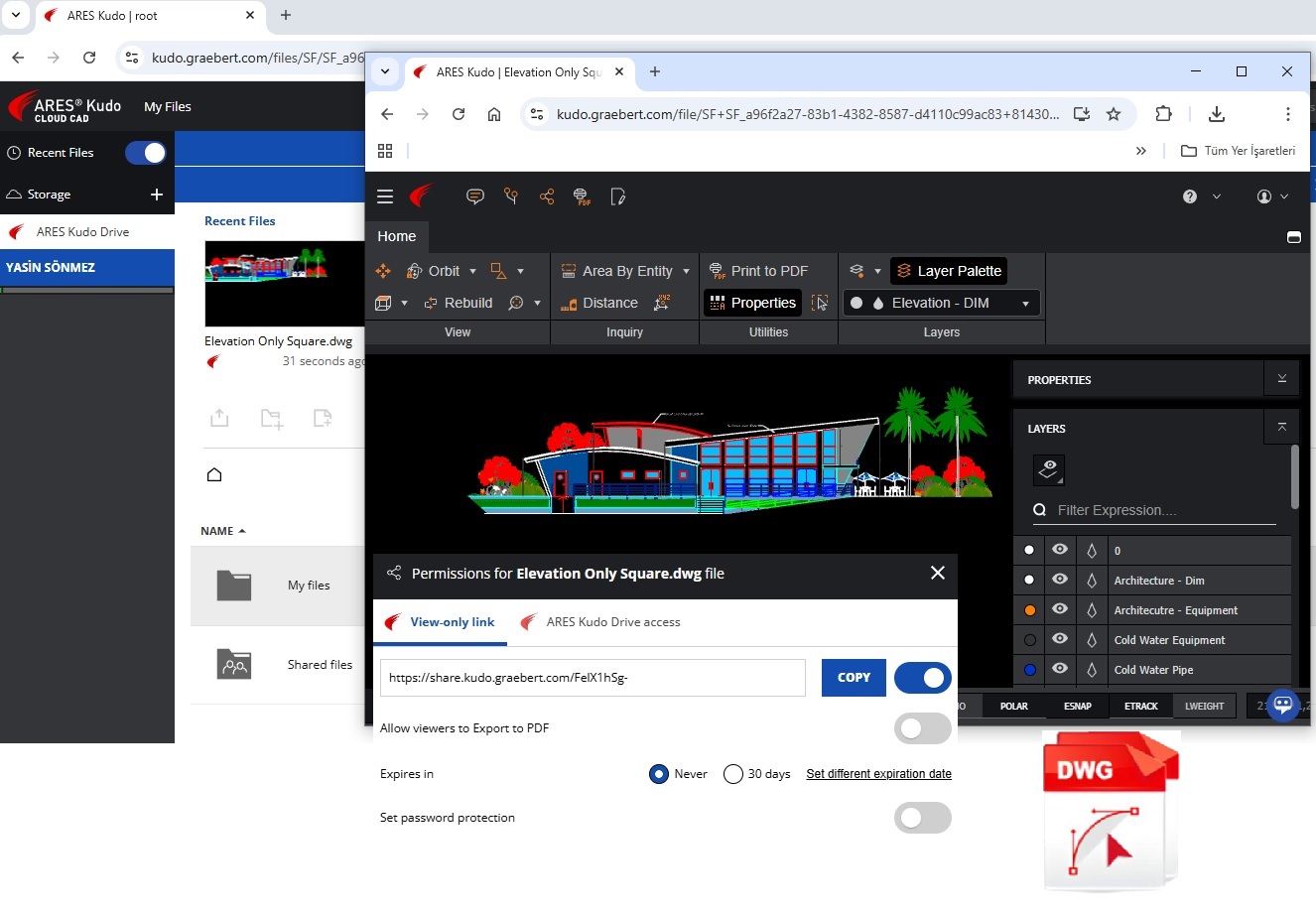This screenshot has height=913, width=1316.
Task: Click the edit drawing pencil icon
Action: click(617, 196)
